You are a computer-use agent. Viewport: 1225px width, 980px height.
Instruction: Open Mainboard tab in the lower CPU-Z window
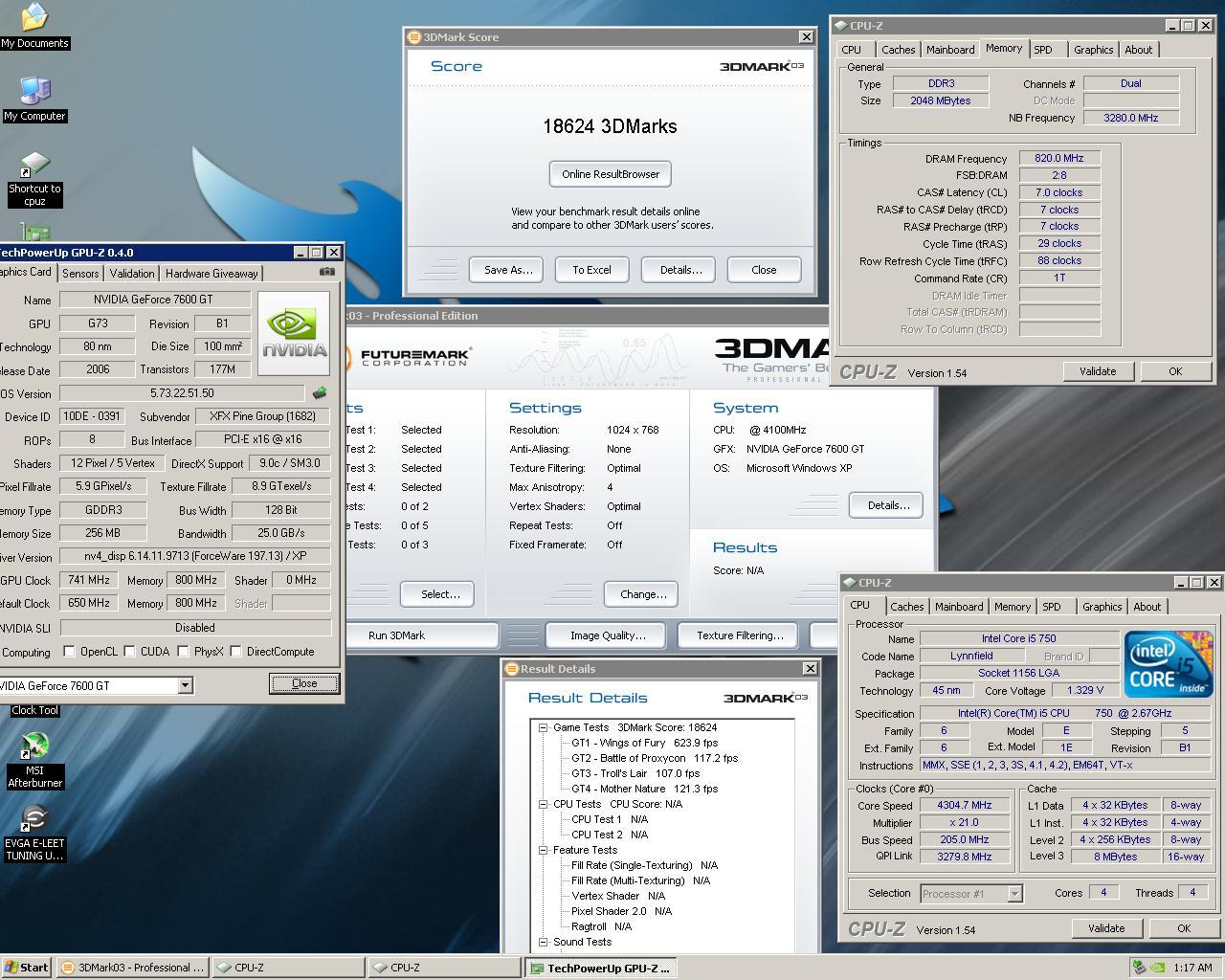[x=959, y=607]
